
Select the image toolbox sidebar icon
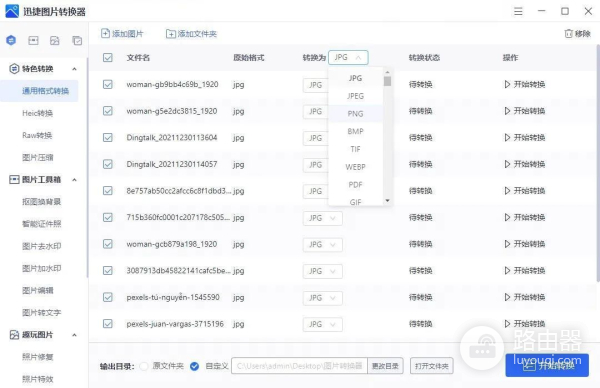coord(33,40)
